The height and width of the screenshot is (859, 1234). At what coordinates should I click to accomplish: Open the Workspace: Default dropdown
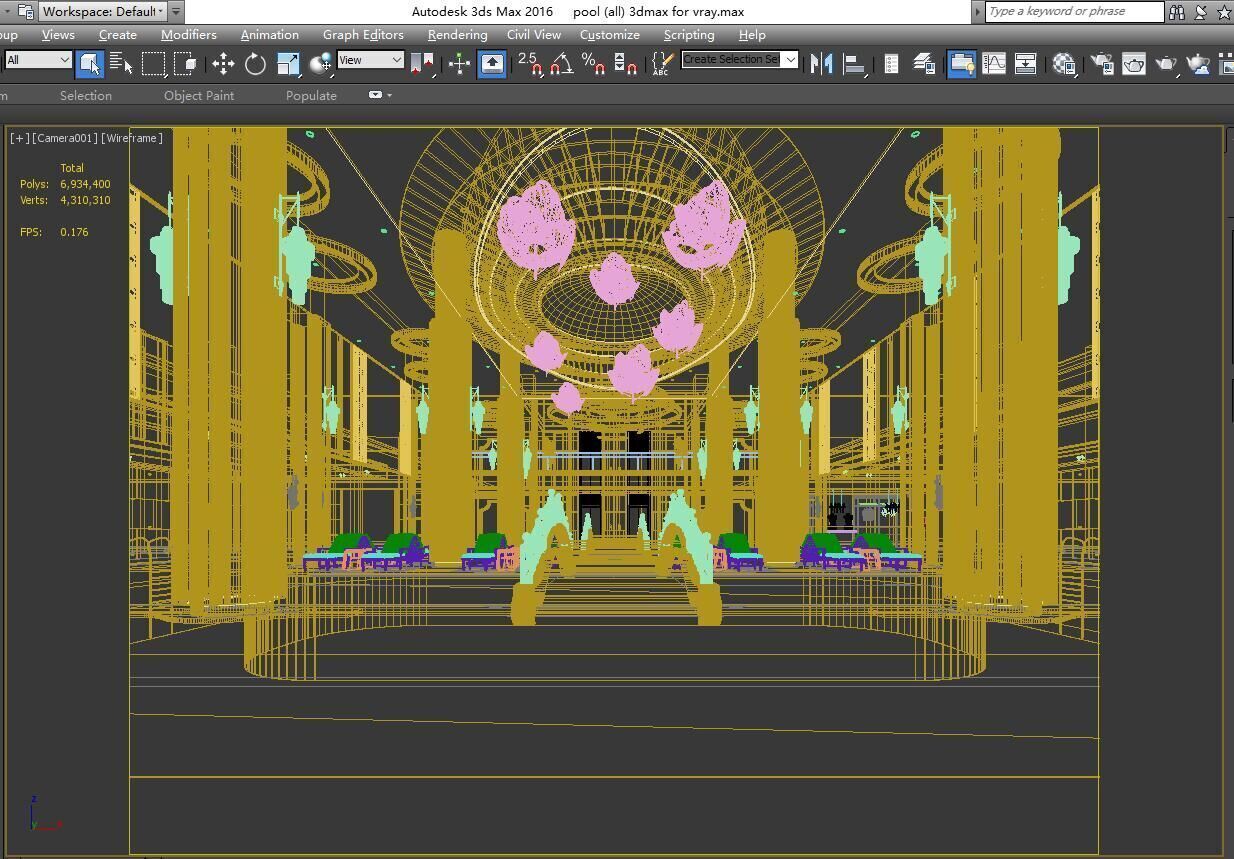(x=103, y=12)
